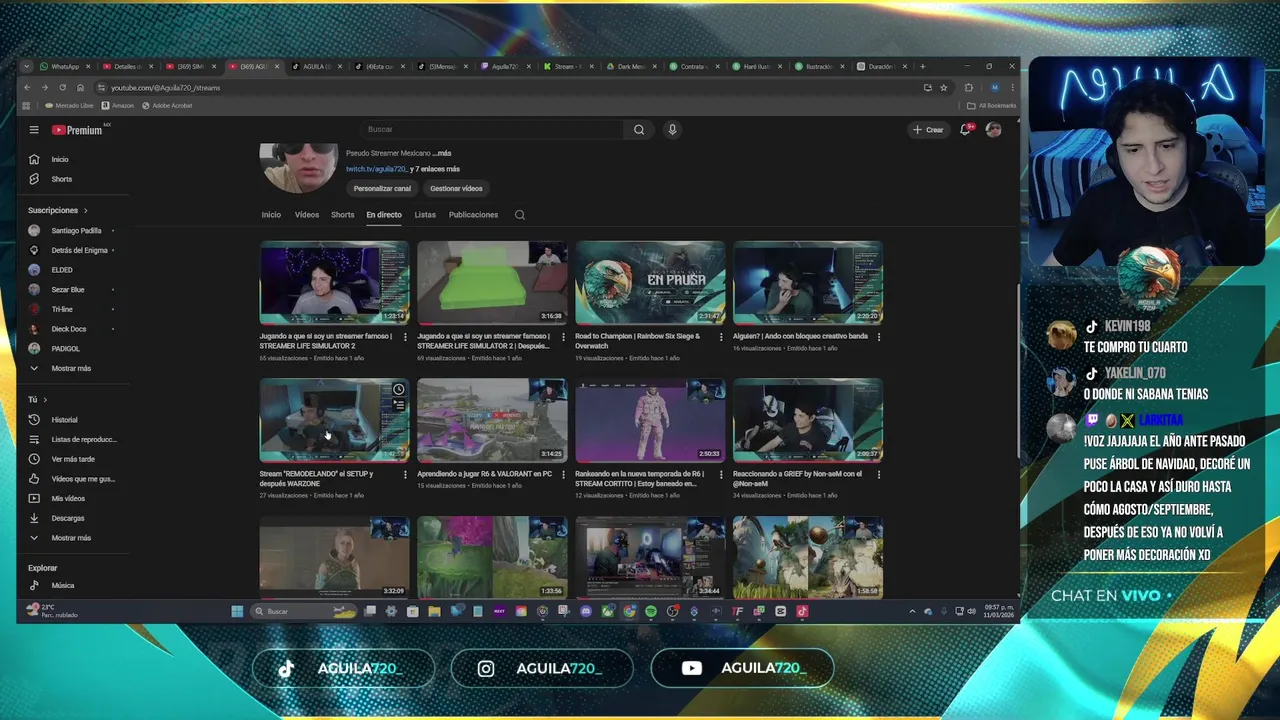1280x720 pixels.
Task: Switch to the Listas channel tab
Action: 425,215
